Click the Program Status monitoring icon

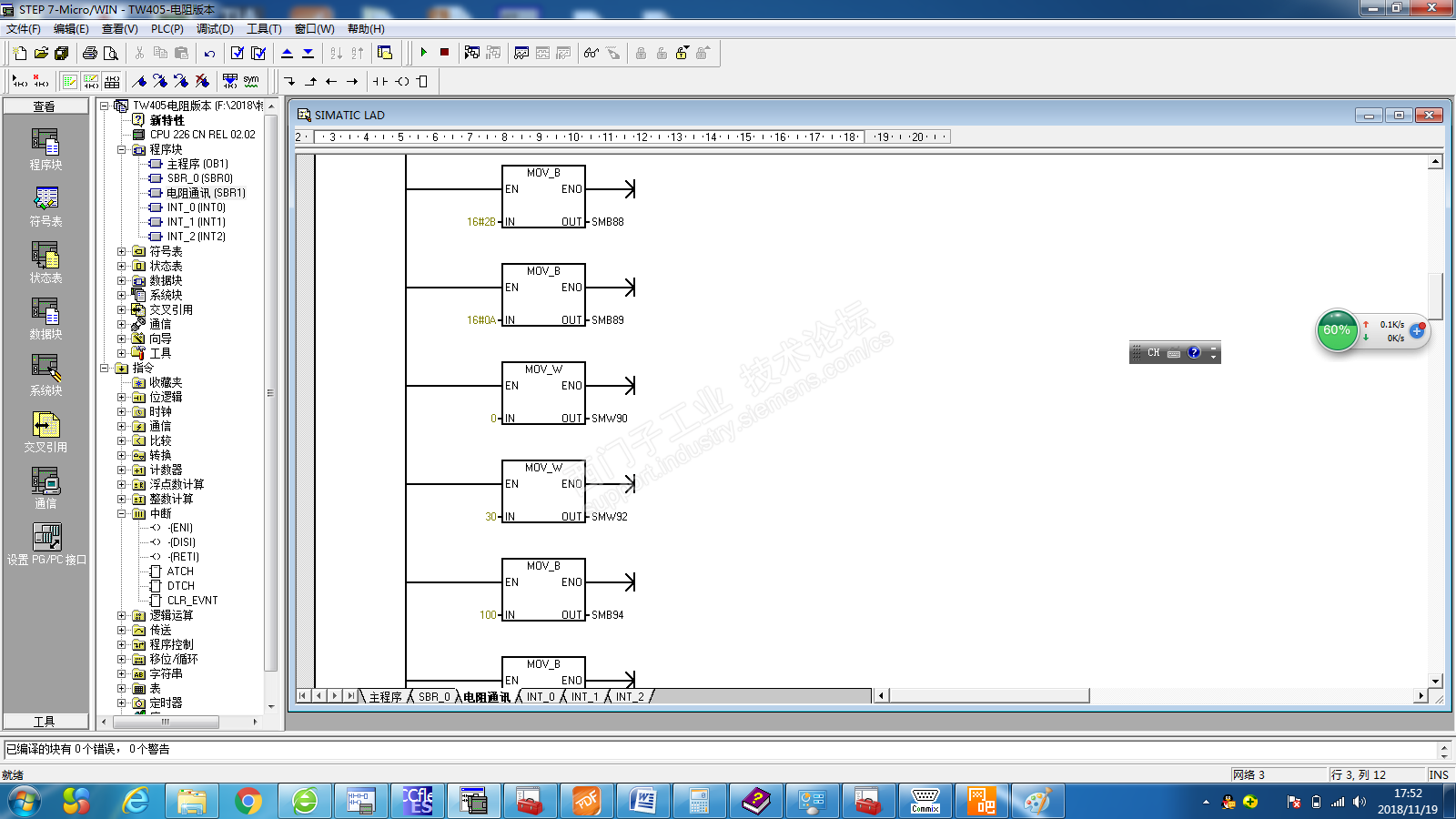click(x=472, y=53)
